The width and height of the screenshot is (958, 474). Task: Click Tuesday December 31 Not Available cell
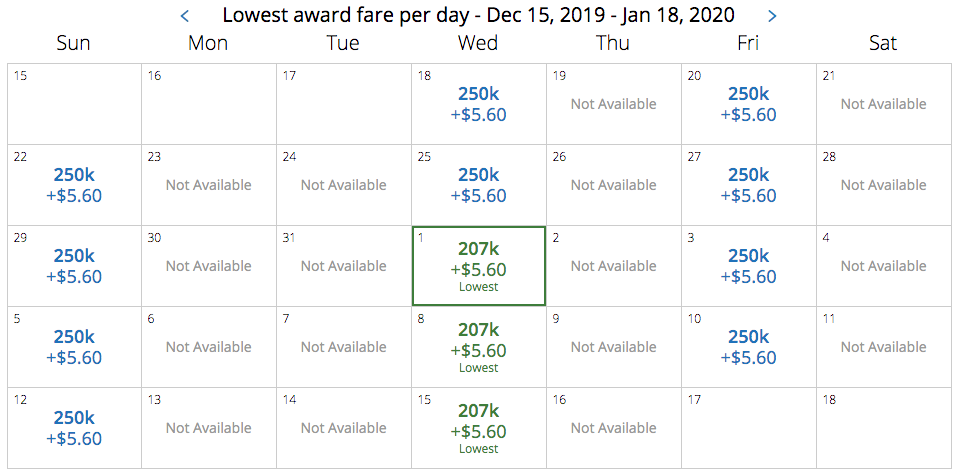pyautogui.click(x=343, y=266)
